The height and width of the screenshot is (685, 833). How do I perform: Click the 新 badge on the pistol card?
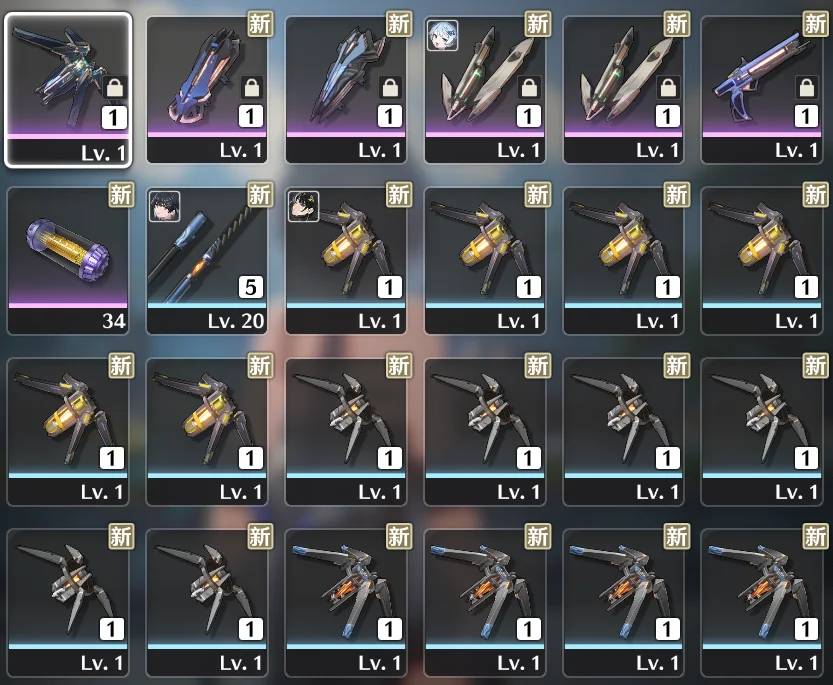815,24
